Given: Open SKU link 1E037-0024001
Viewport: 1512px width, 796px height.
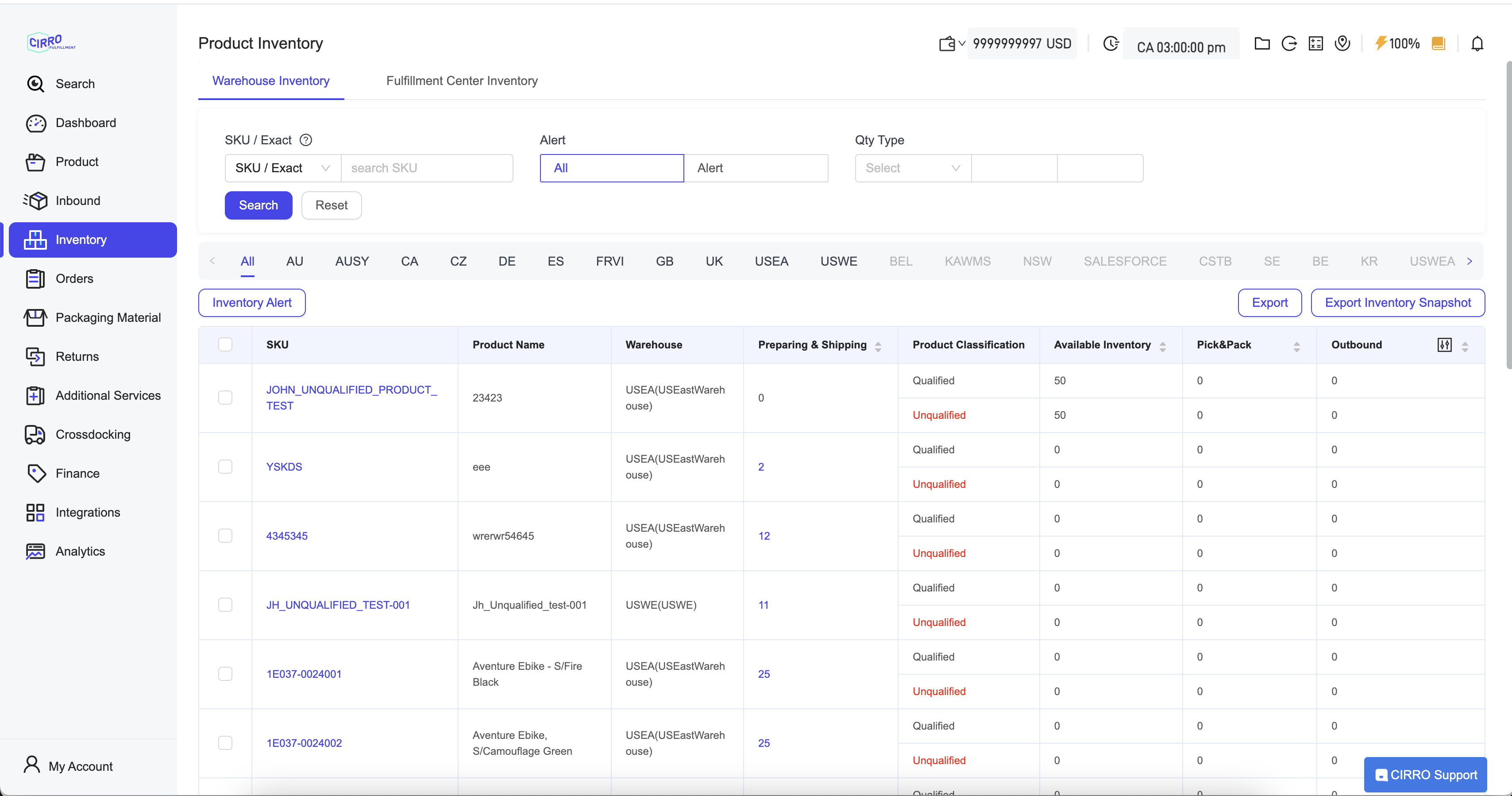Looking at the screenshot, I should (304, 674).
